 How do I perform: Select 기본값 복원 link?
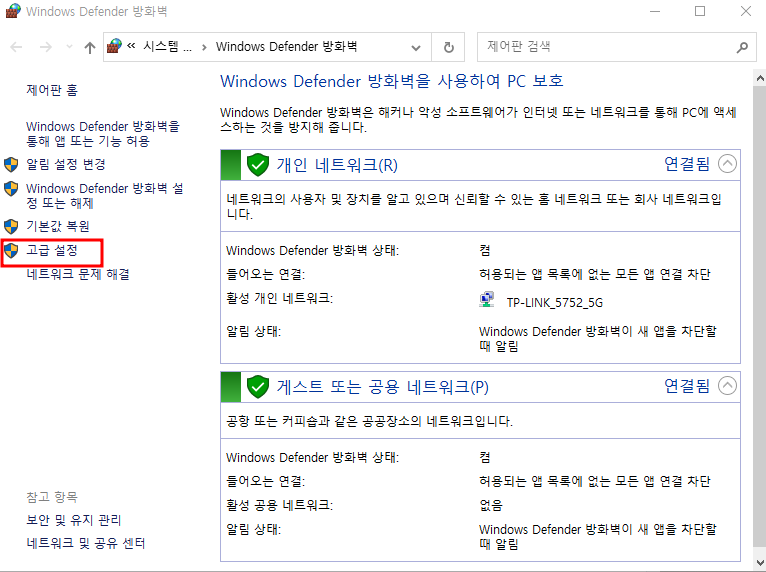coord(58,226)
